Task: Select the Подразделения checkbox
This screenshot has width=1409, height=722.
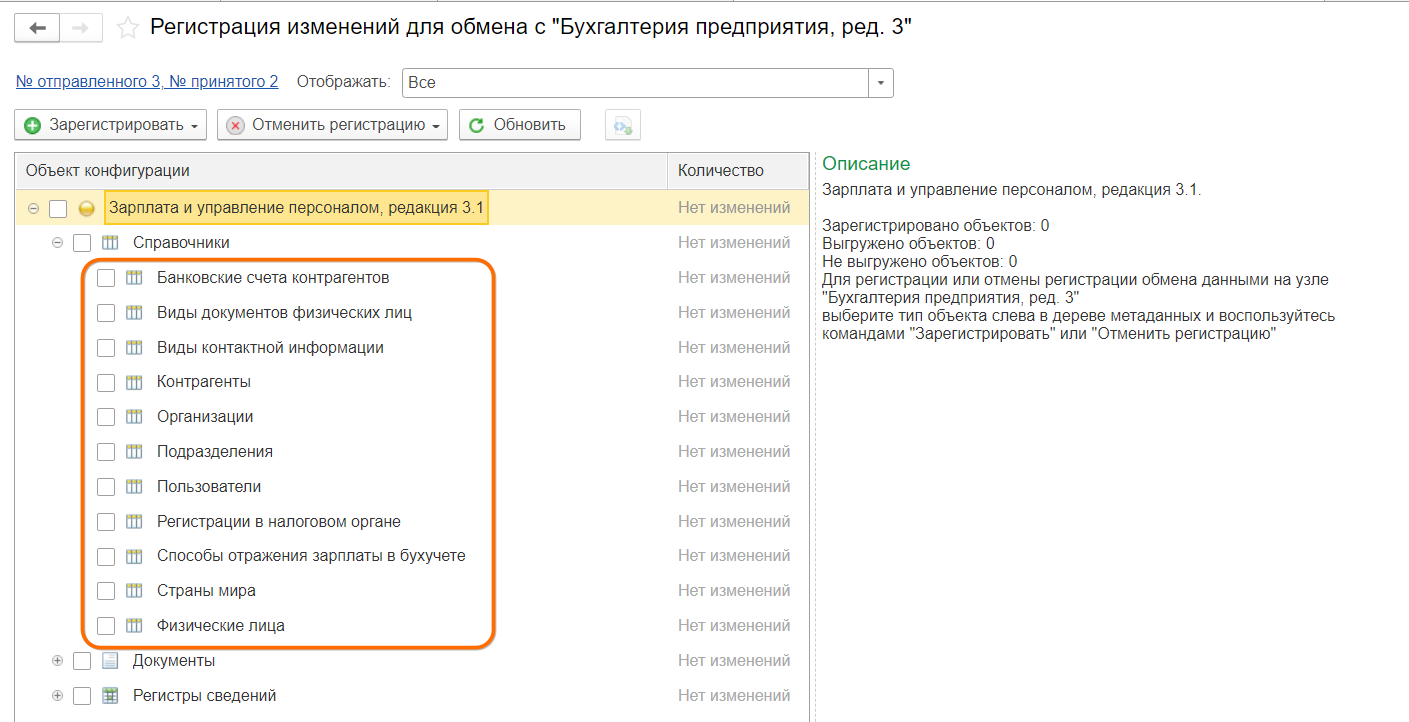Action: [x=106, y=452]
